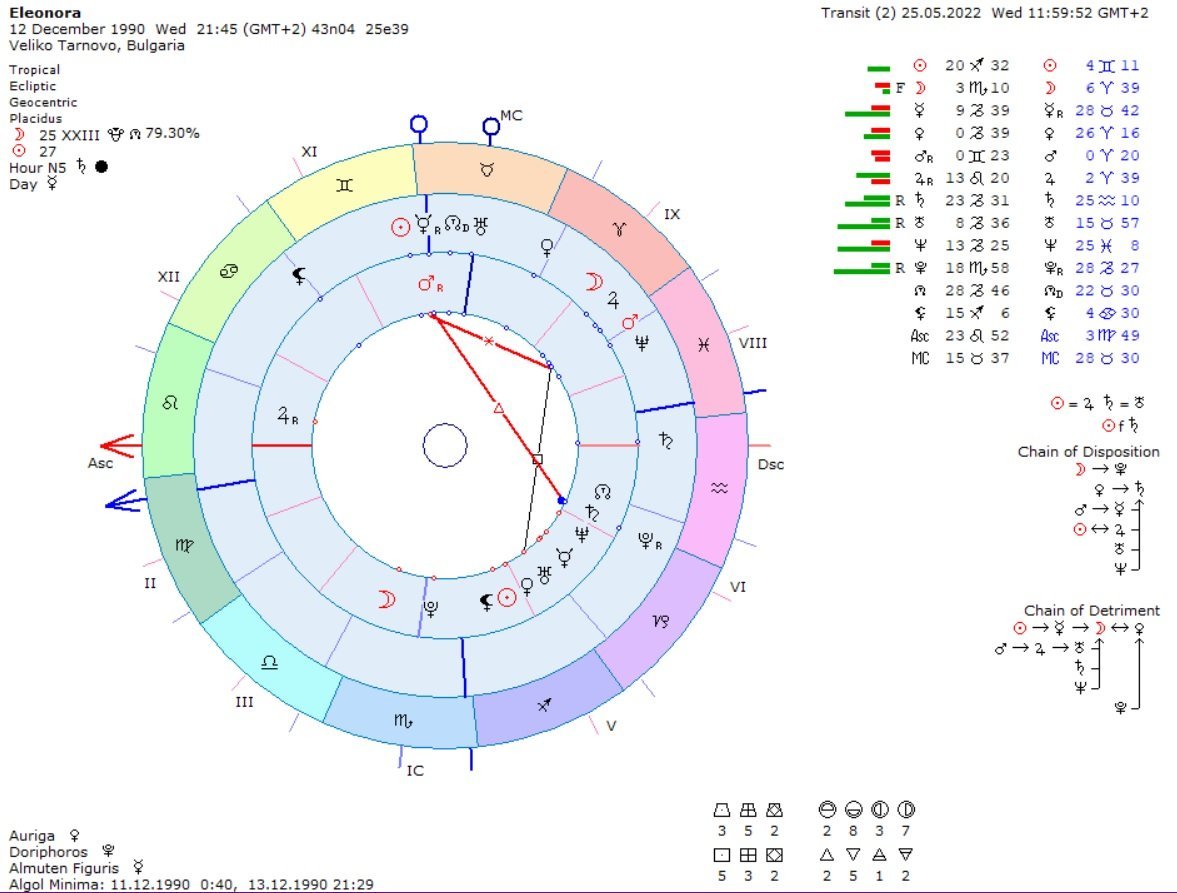Click the Chain of Detriment heading
The height and width of the screenshot is (893, 1177).
click(x=1091, y=610)
